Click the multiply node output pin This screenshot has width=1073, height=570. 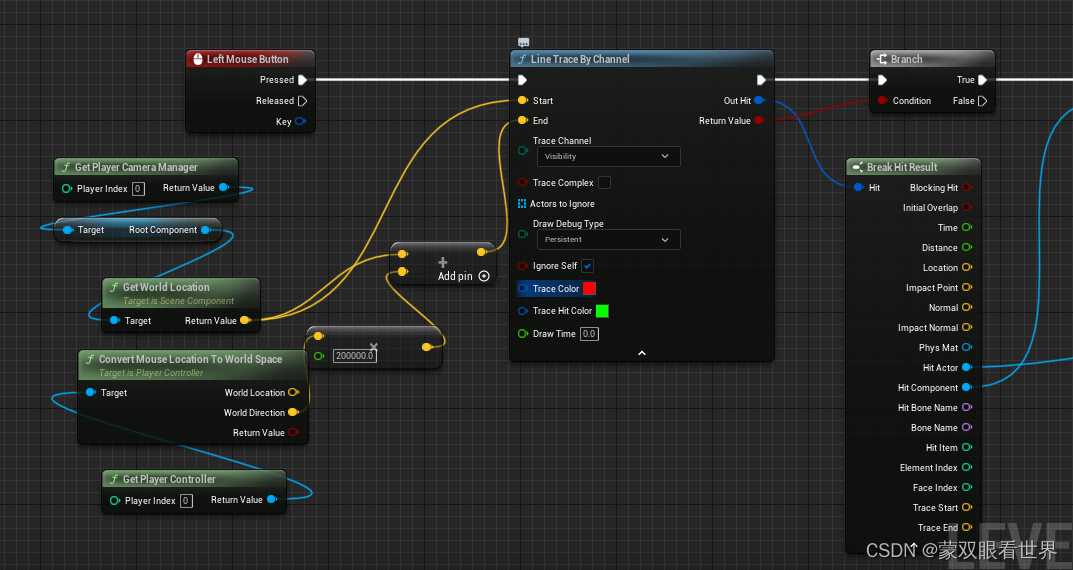(427, 347)
